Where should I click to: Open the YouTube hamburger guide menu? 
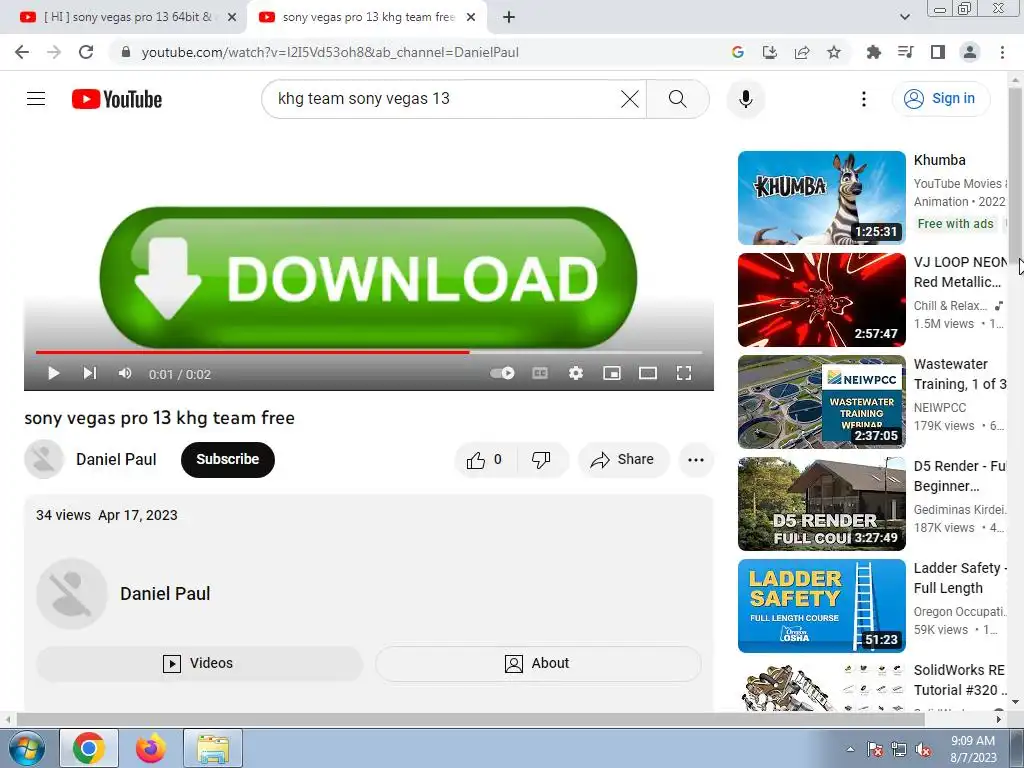36,99
